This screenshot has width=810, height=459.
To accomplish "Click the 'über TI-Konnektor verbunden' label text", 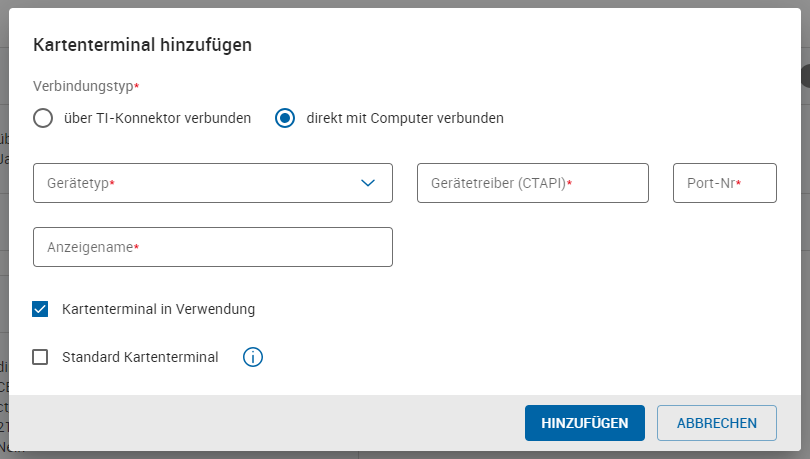I will (x=157, y=118).
